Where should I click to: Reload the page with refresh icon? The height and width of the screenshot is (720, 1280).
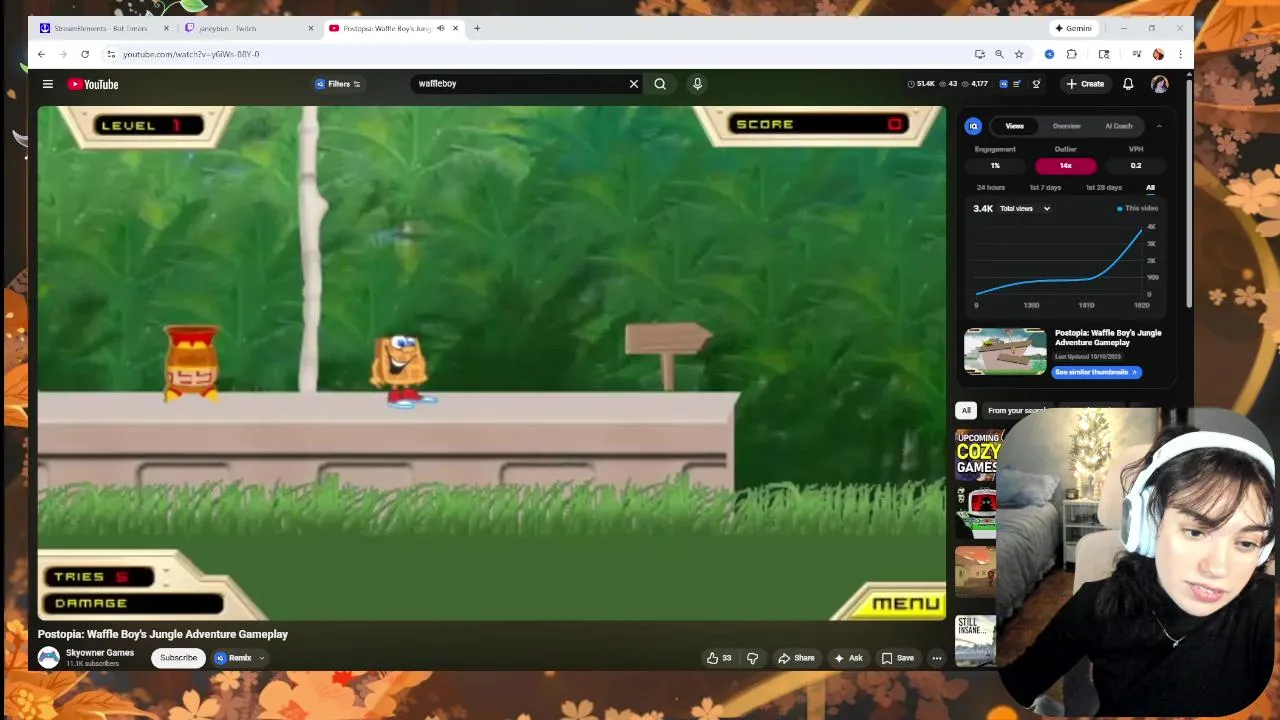85,54
